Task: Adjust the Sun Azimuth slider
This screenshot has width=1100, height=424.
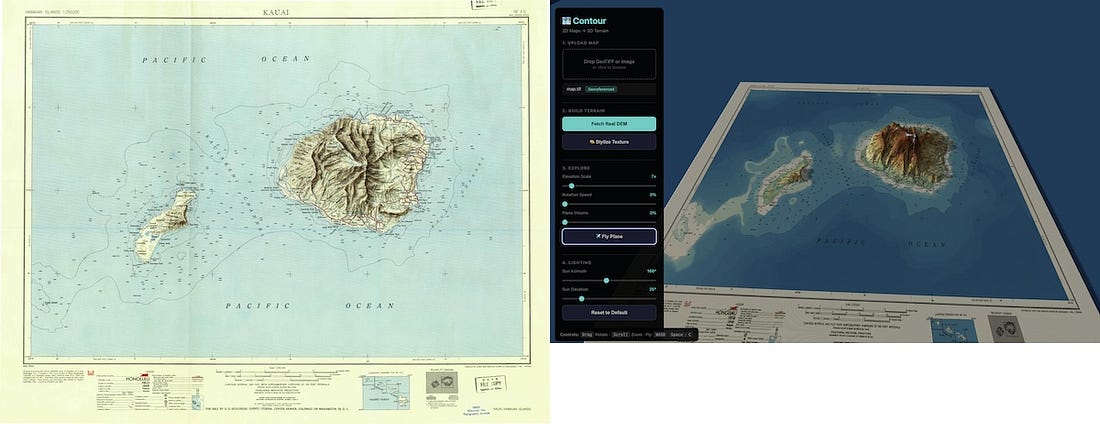Action: point(609,281)
